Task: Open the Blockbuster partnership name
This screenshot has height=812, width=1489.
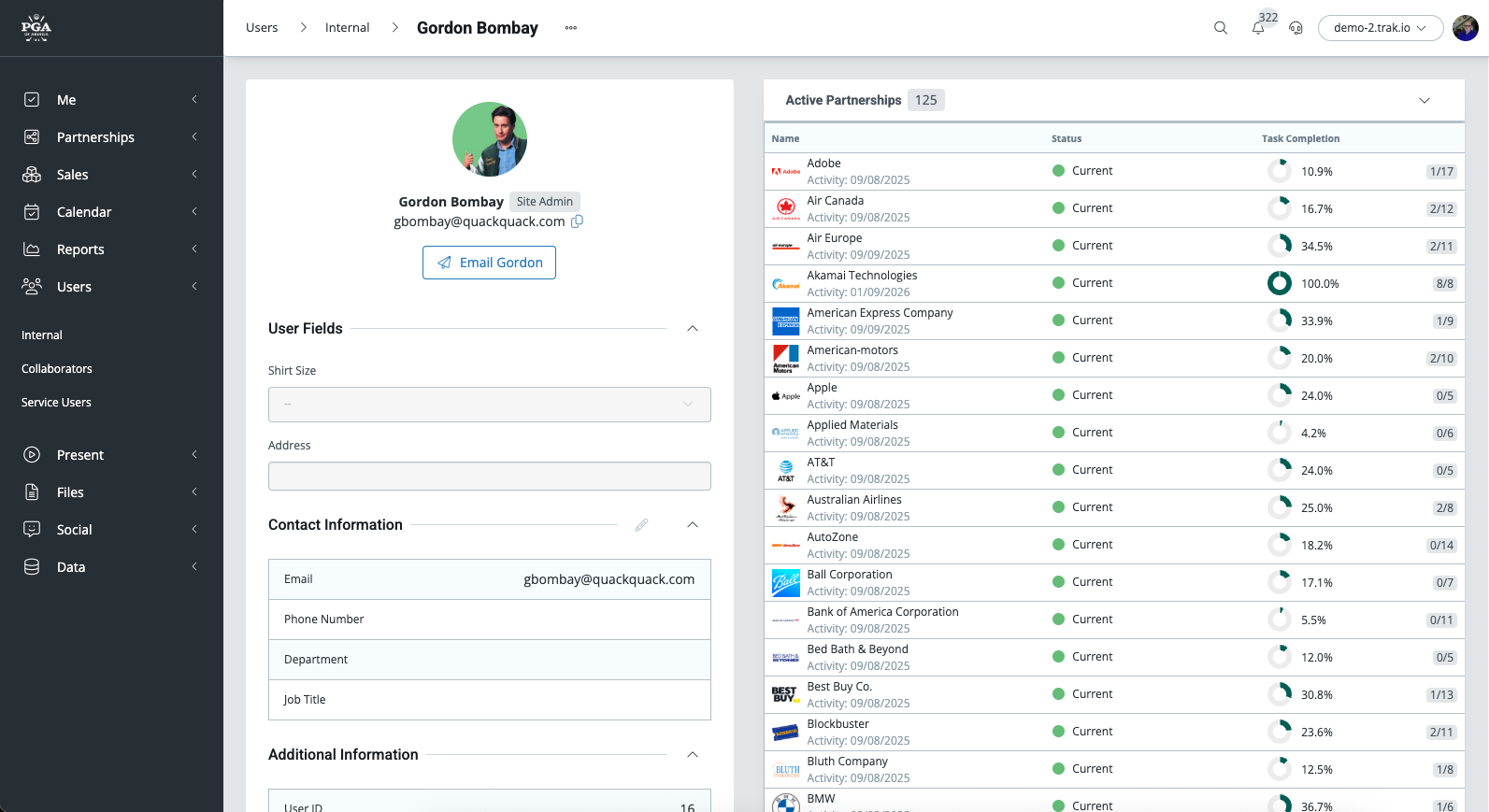Action: 838,724
